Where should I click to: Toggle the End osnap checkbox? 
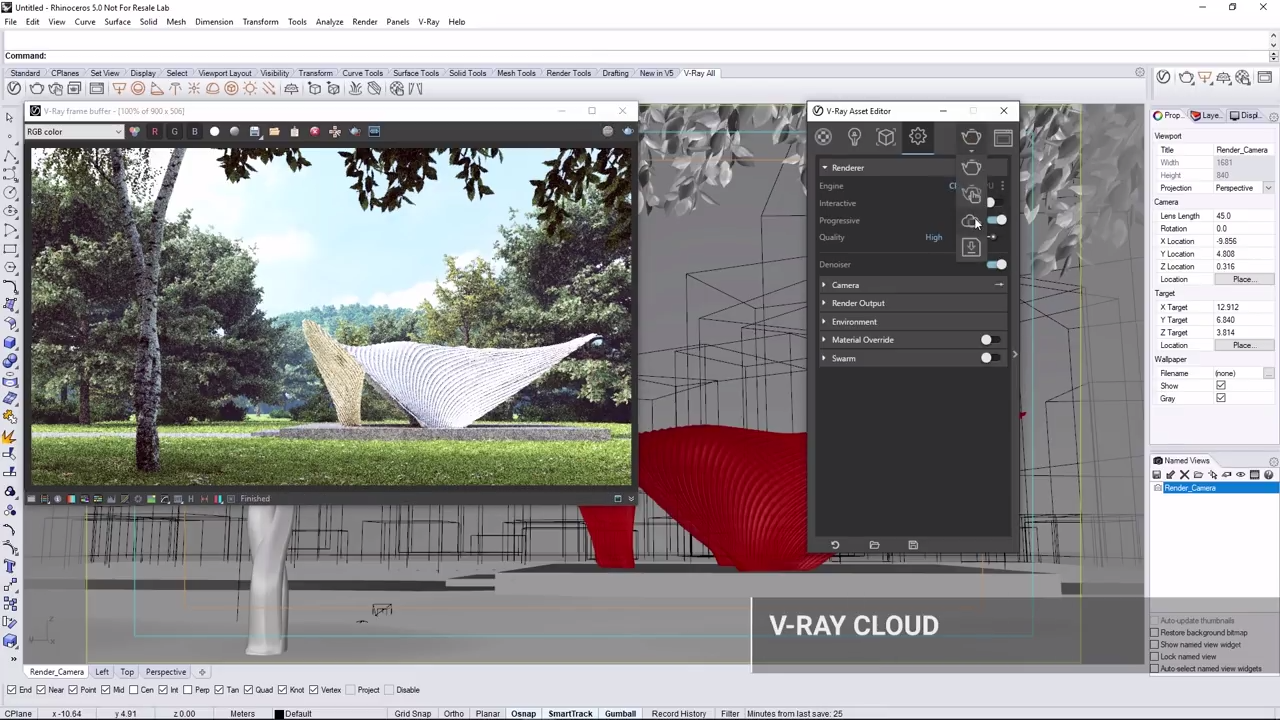tap(12, 690)
